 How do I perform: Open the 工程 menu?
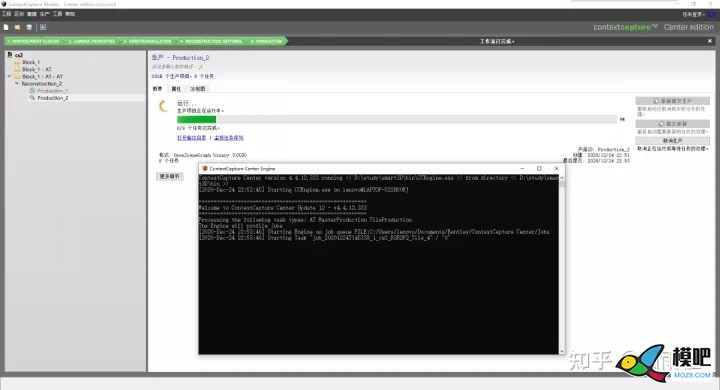6,14
